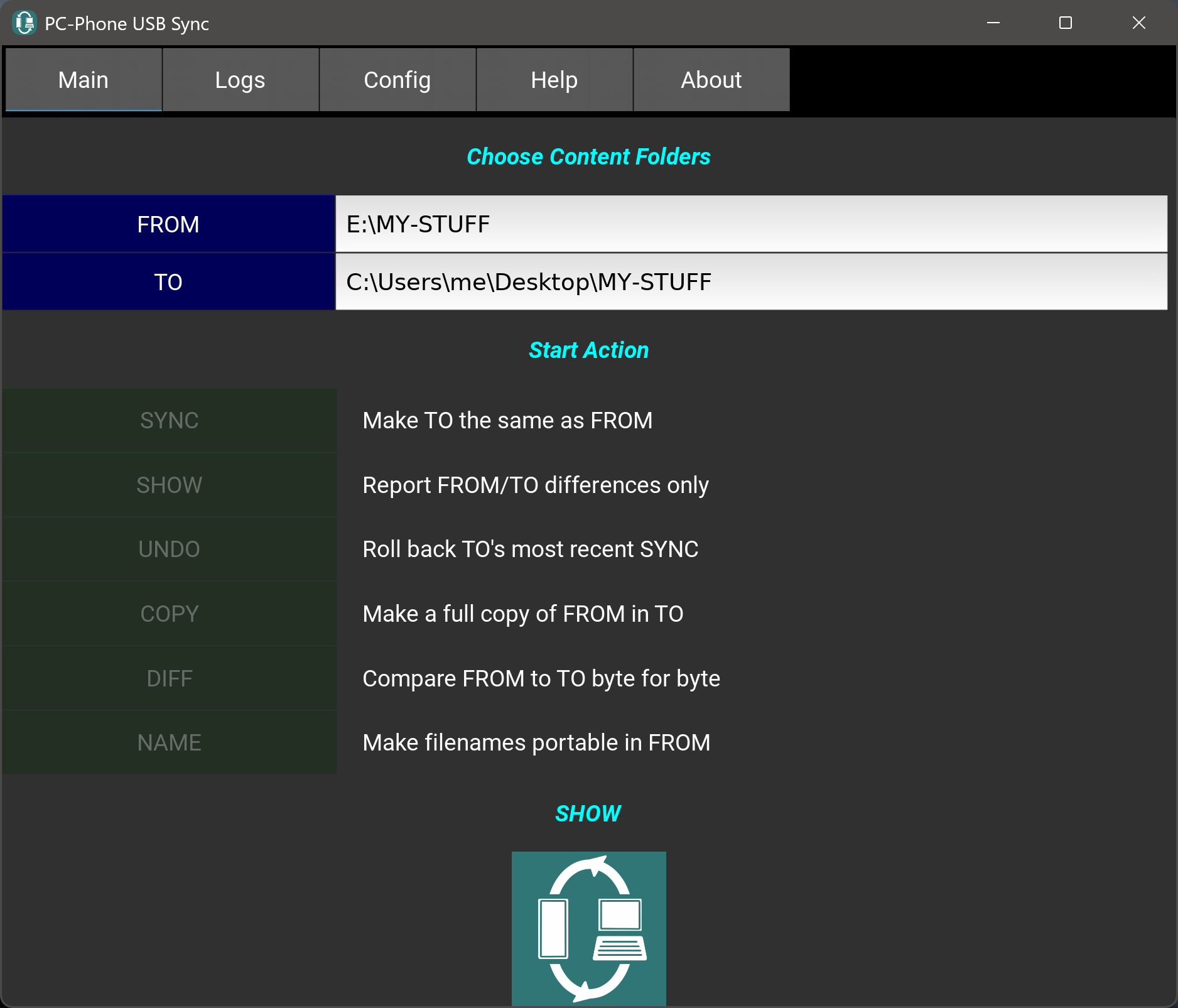
Task: Open the About tab
Action: point(711,80)
